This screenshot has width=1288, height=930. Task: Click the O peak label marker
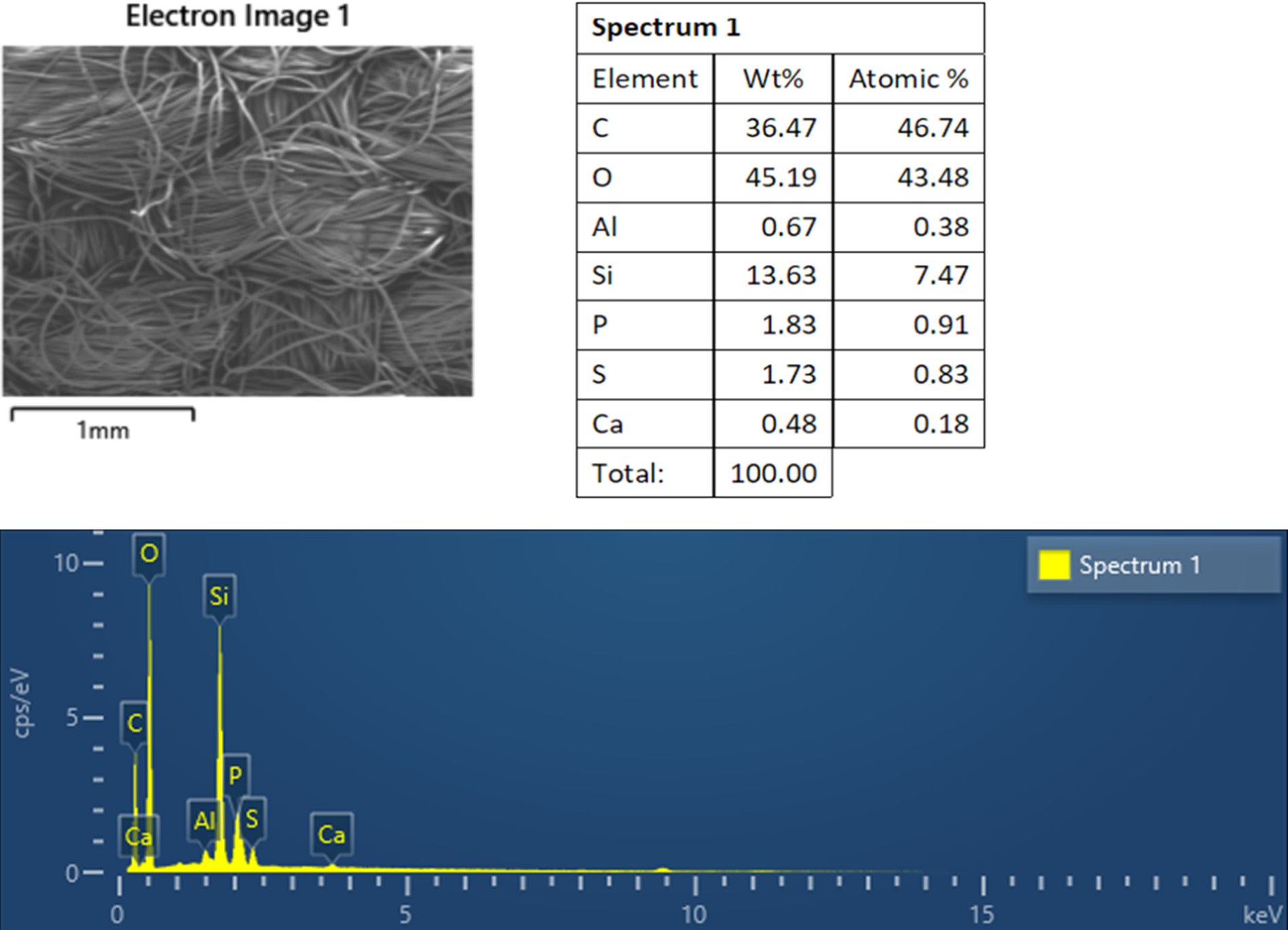pyautogui.click(x=149, y=554)
